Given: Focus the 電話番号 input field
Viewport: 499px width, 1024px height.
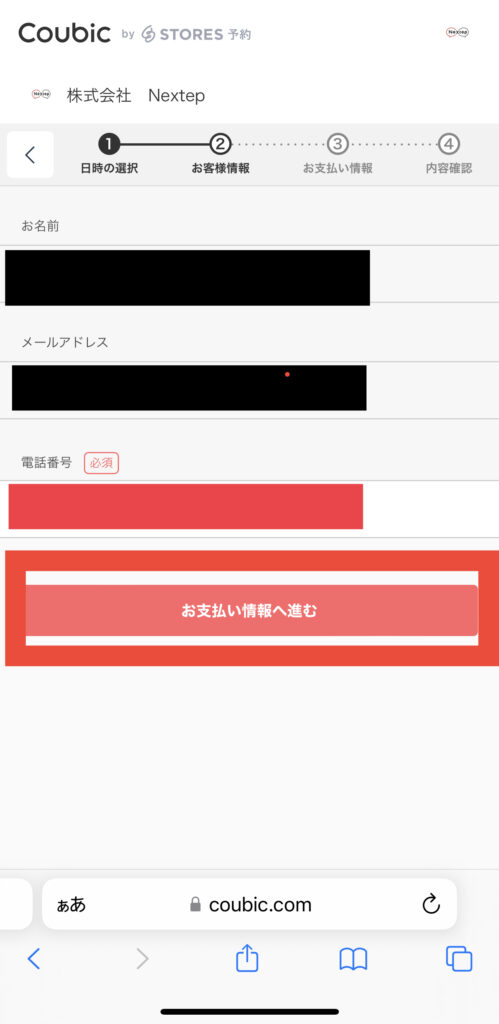Looking at the screenshot, I should (250, 509).
